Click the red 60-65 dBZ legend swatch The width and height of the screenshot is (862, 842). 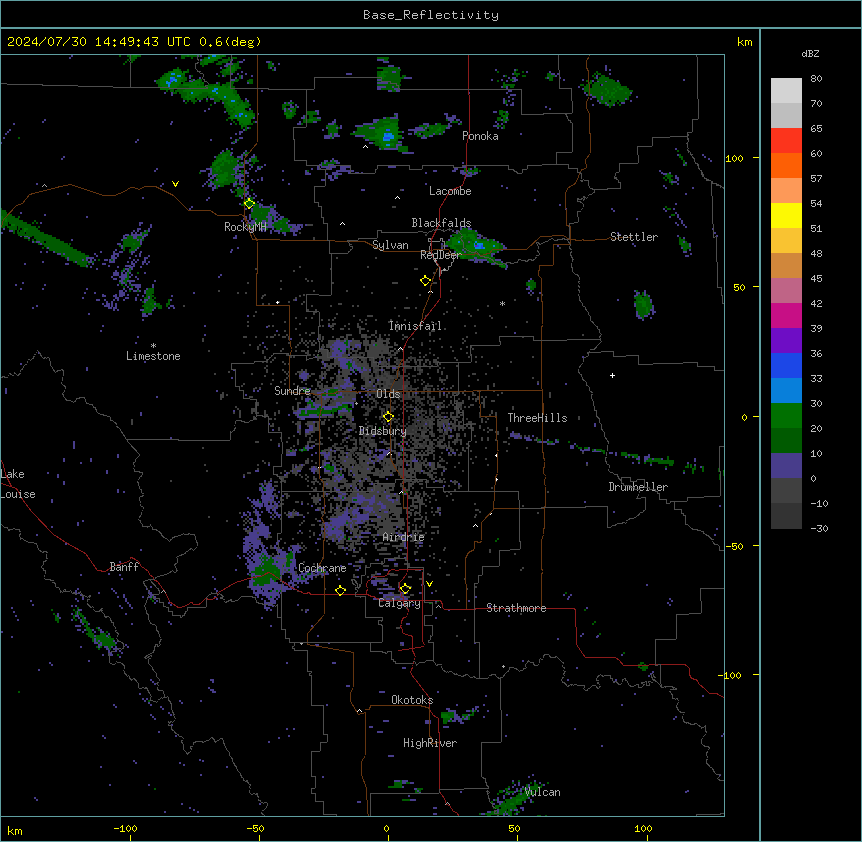(786, 141)
